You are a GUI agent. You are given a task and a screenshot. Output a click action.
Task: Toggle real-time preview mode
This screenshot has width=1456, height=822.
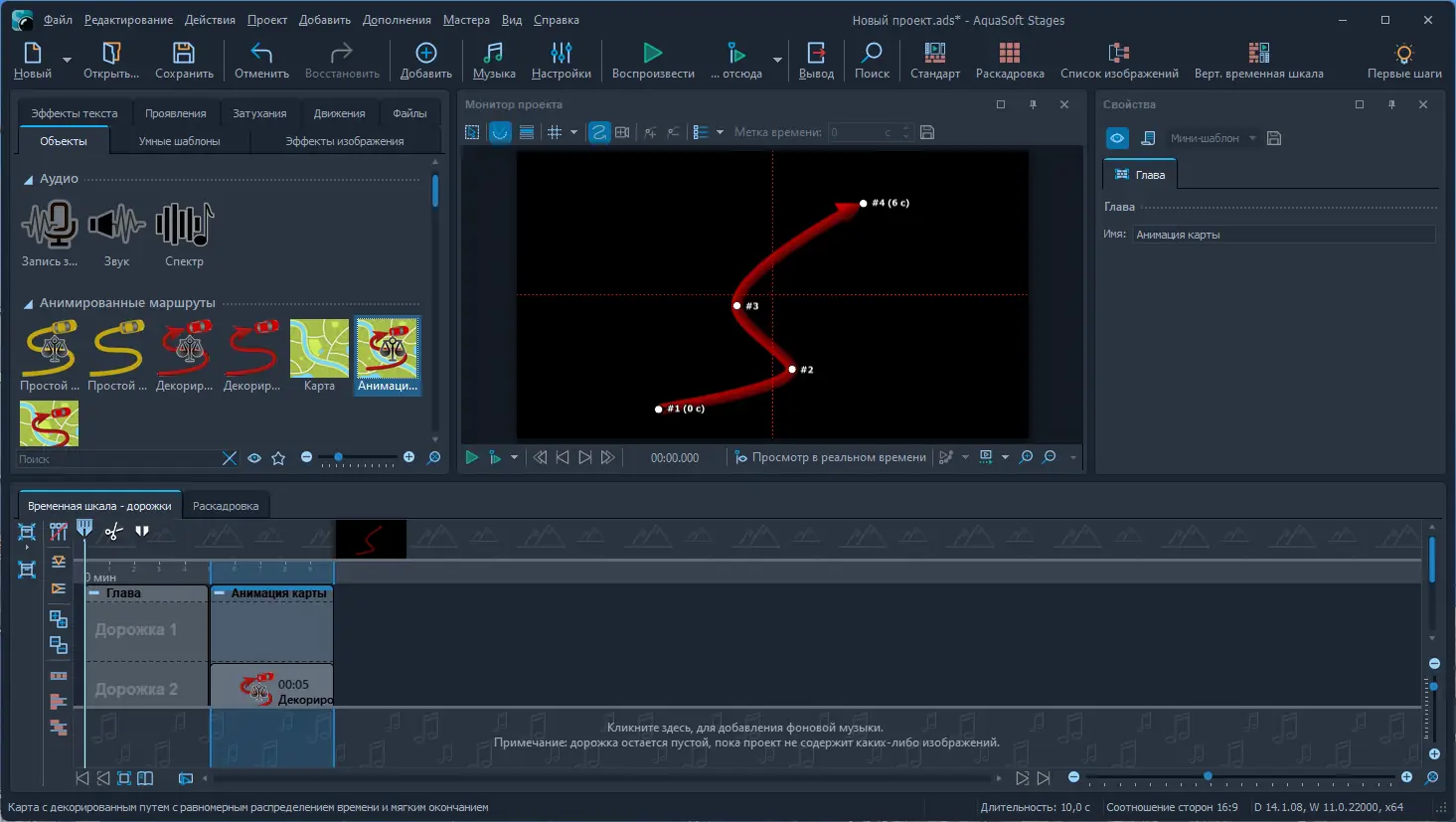[x=830, y=457]
